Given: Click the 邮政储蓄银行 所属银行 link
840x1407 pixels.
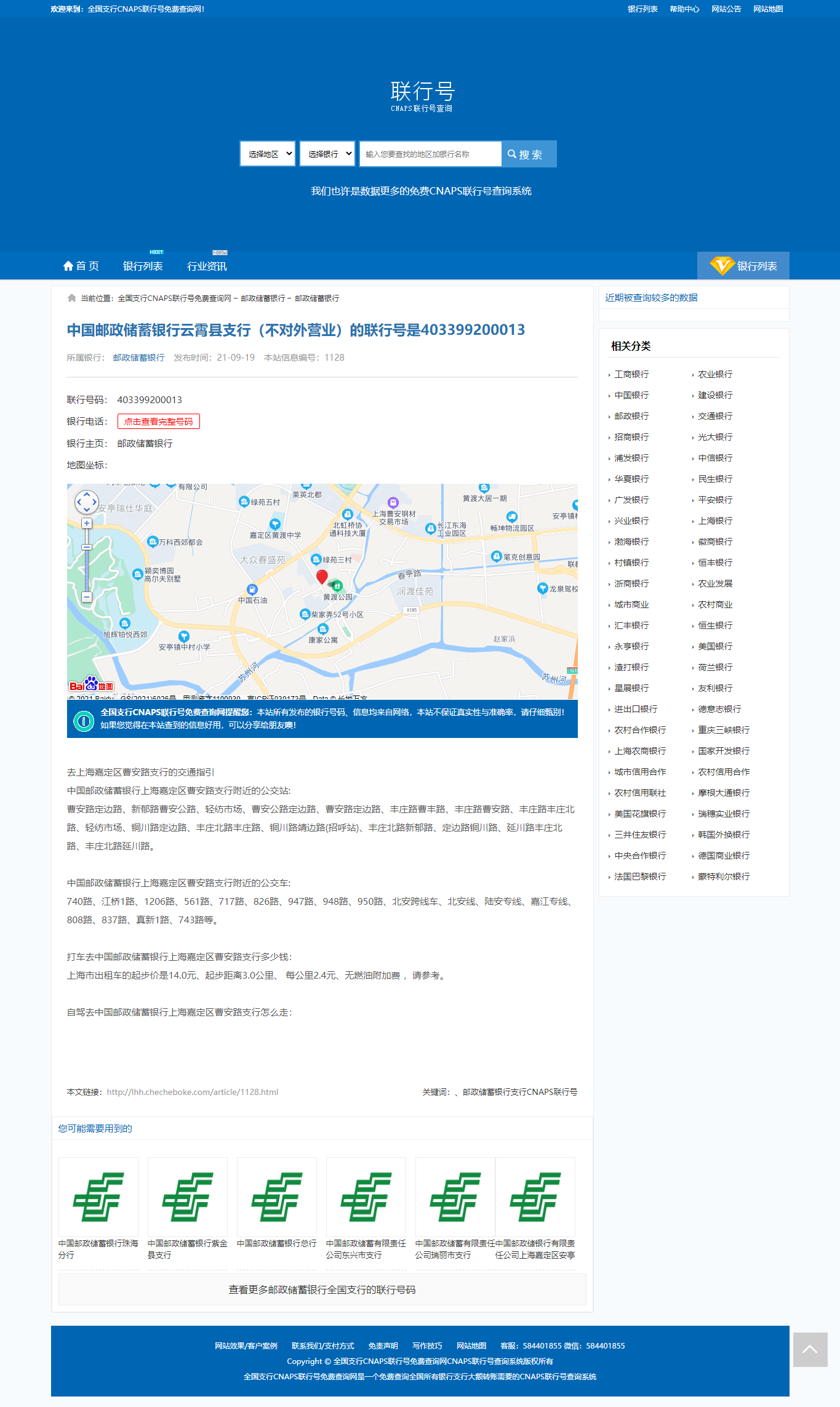Looking at the screenshot, I should (138, 358).
